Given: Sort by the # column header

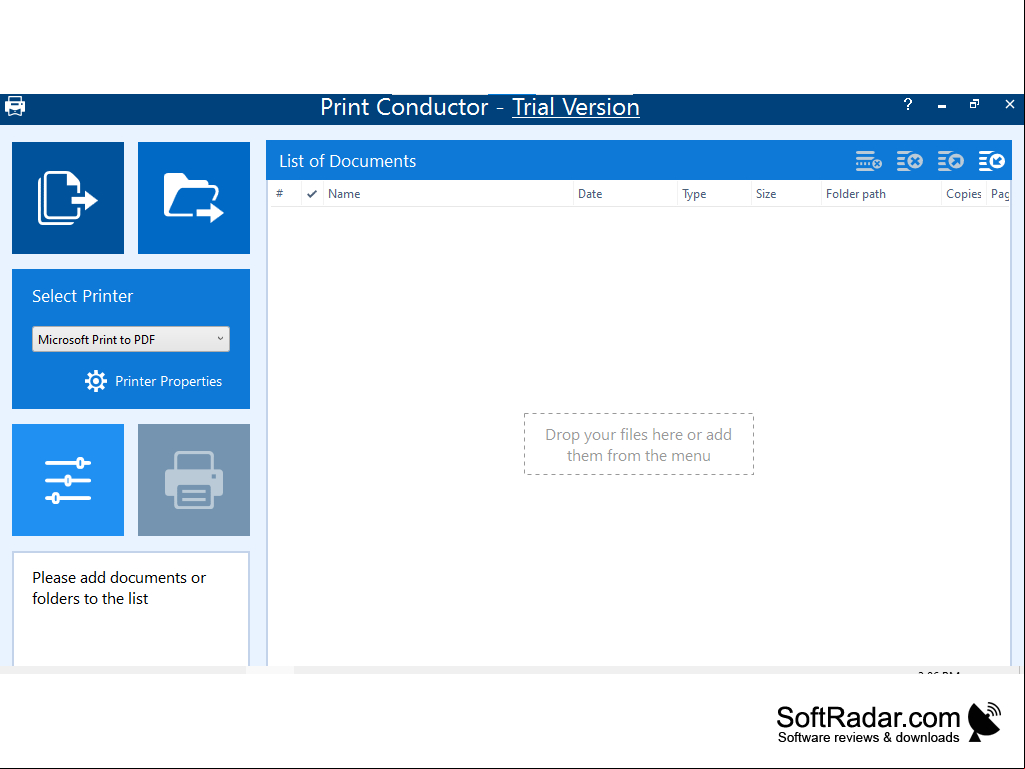Looking at the screenshot, I should pos(280,194).
